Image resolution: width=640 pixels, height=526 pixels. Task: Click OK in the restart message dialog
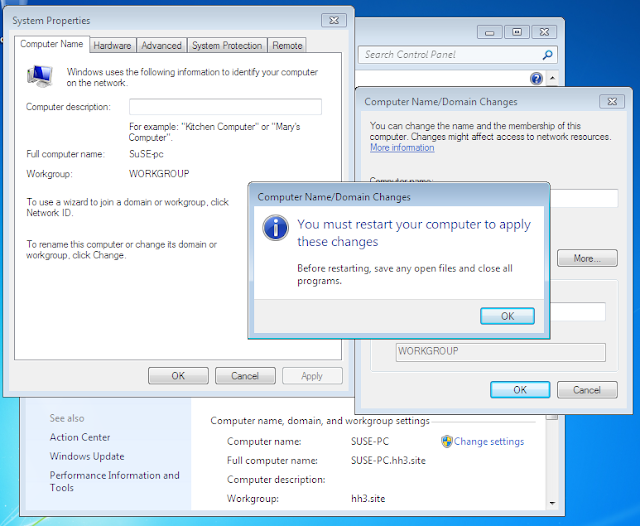click(507, 316)
